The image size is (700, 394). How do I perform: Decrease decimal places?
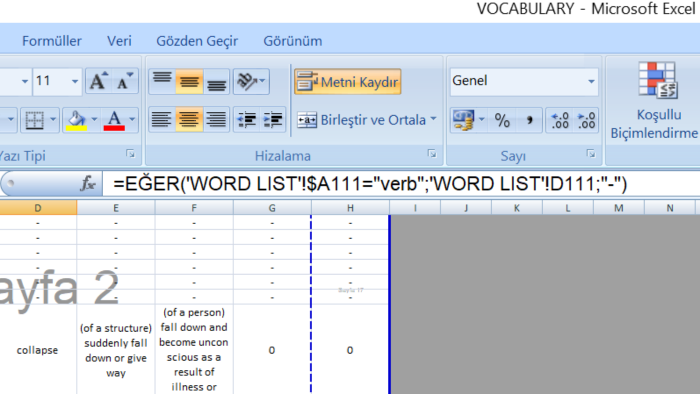(x=586, y=120)
